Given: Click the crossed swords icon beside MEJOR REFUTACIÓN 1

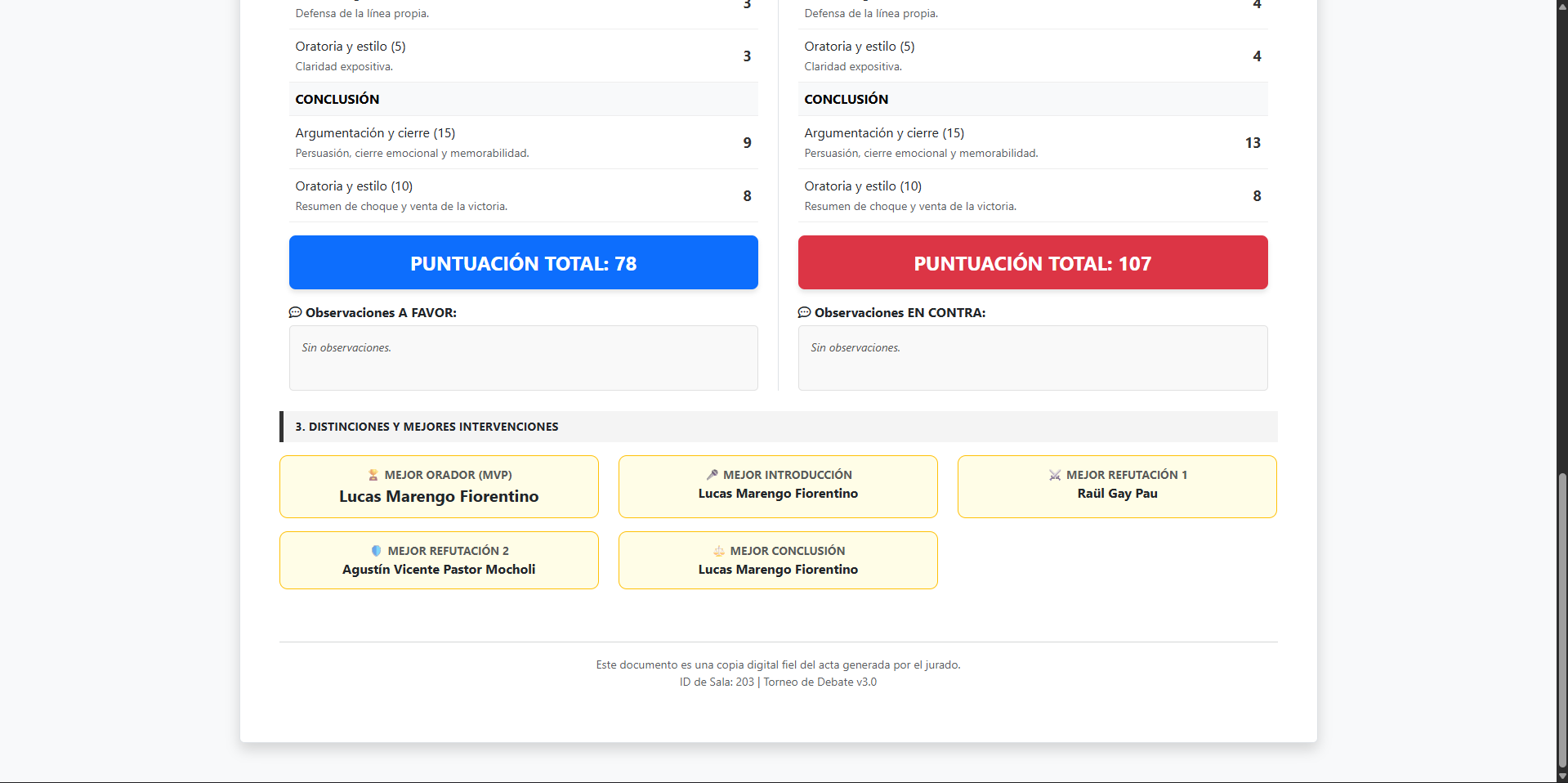Looking at the screenshot, I should pos(1055,475).
